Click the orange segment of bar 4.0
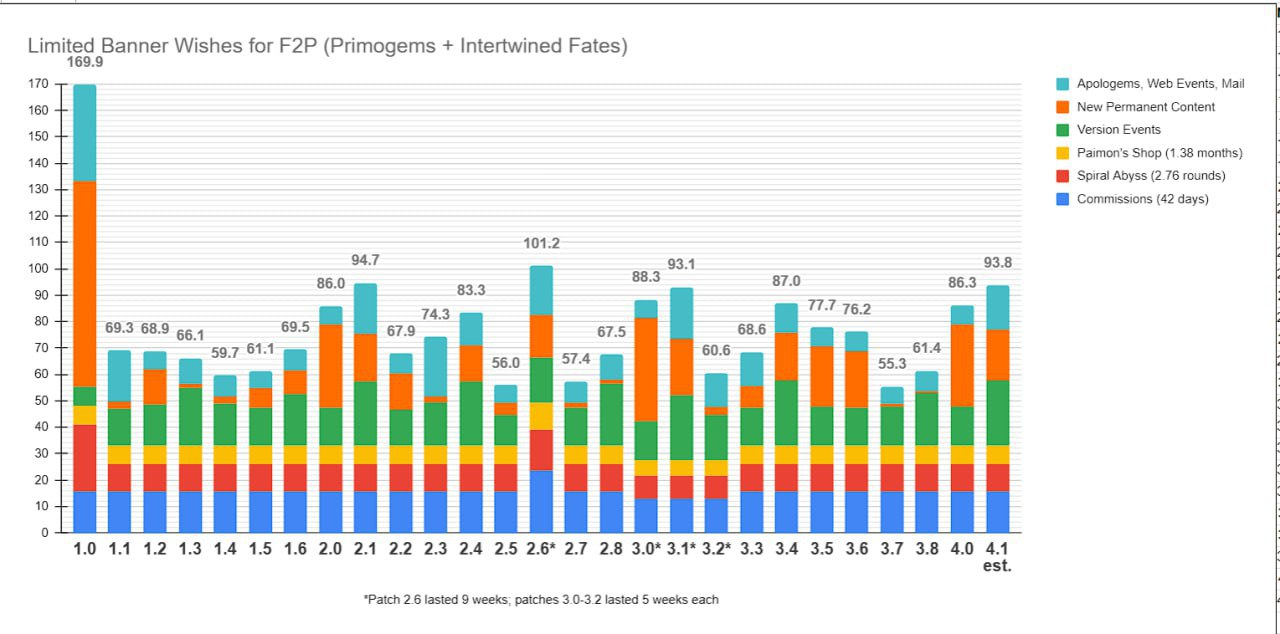This screenshot has height=634, width=1280. 961,366
